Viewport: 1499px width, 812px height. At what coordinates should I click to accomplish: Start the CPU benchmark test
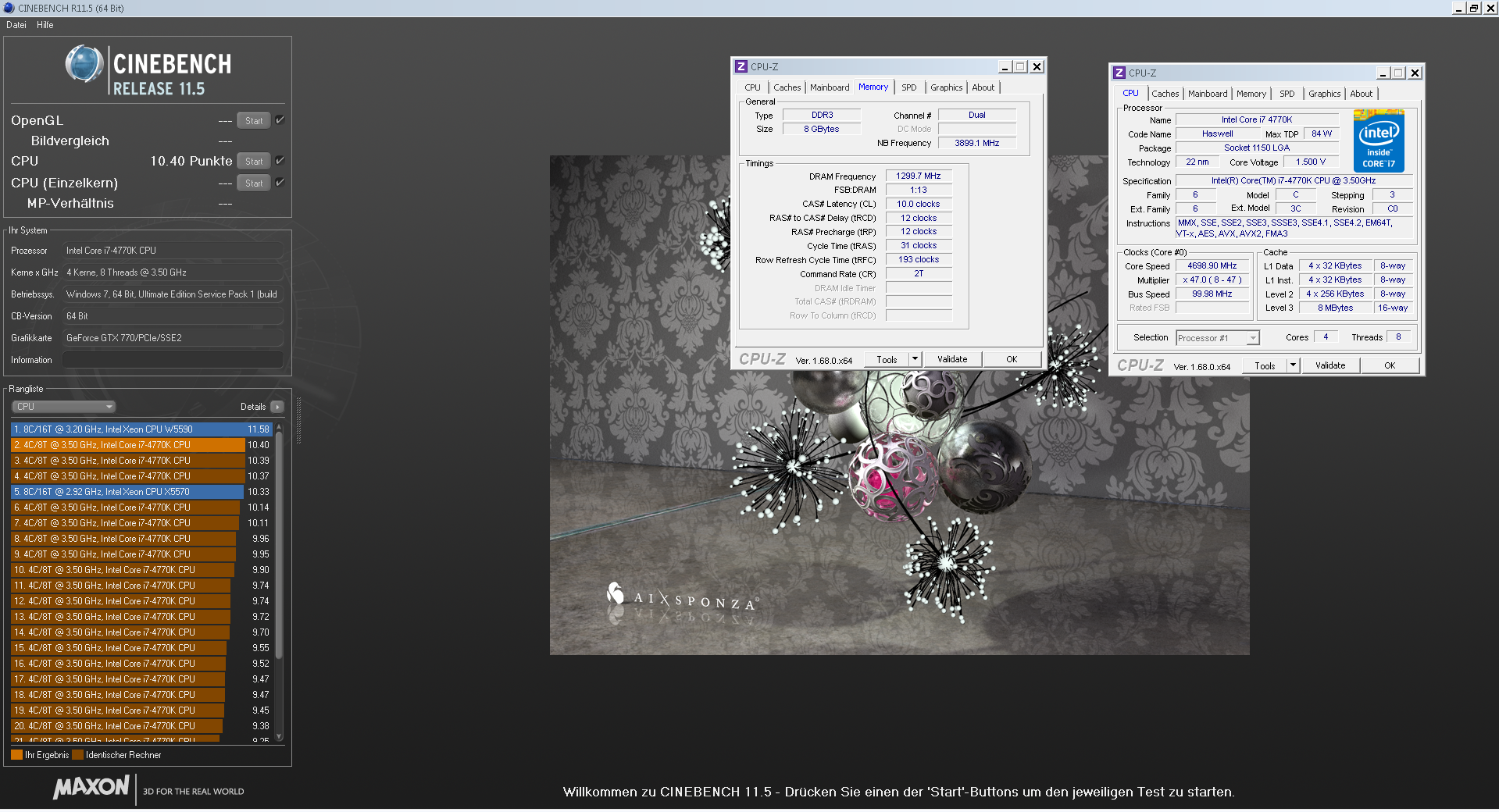[254, 162]
